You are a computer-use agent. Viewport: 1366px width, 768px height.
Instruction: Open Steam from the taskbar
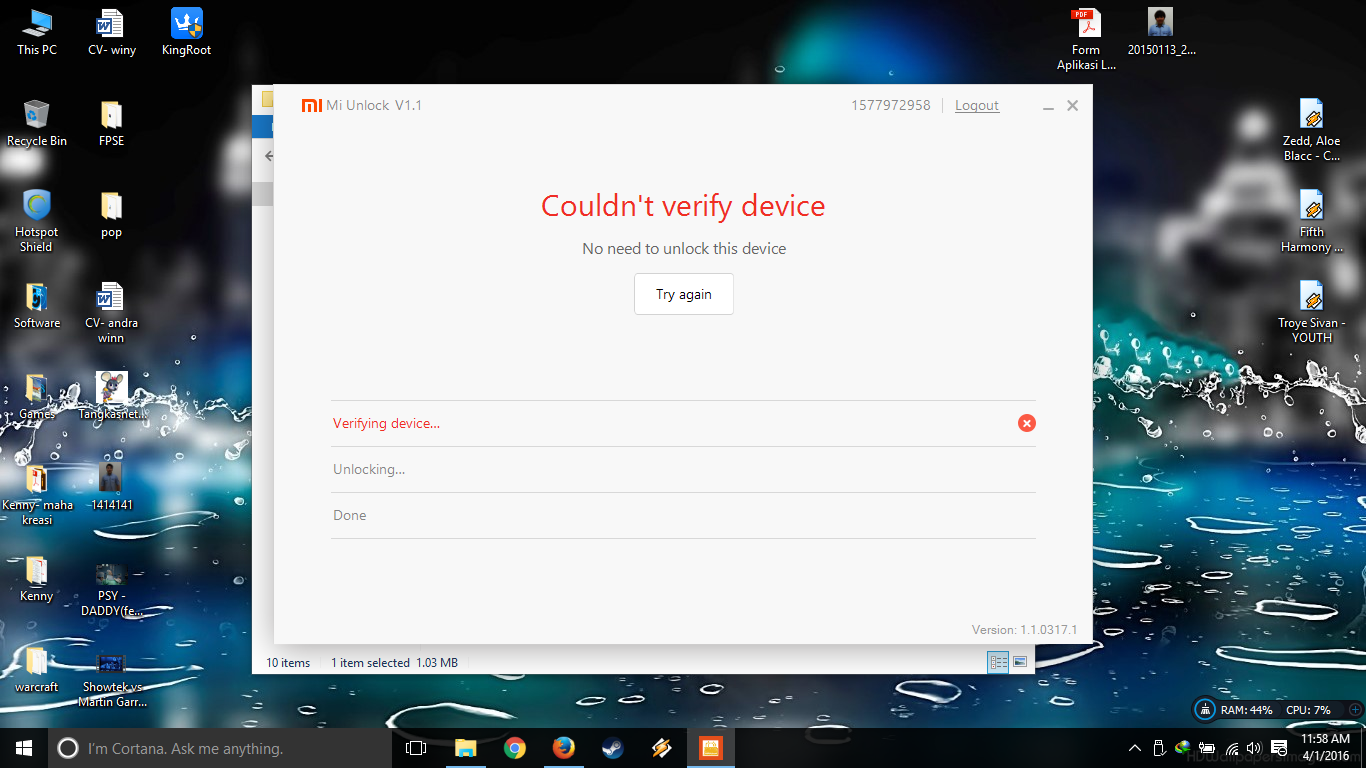612,748
